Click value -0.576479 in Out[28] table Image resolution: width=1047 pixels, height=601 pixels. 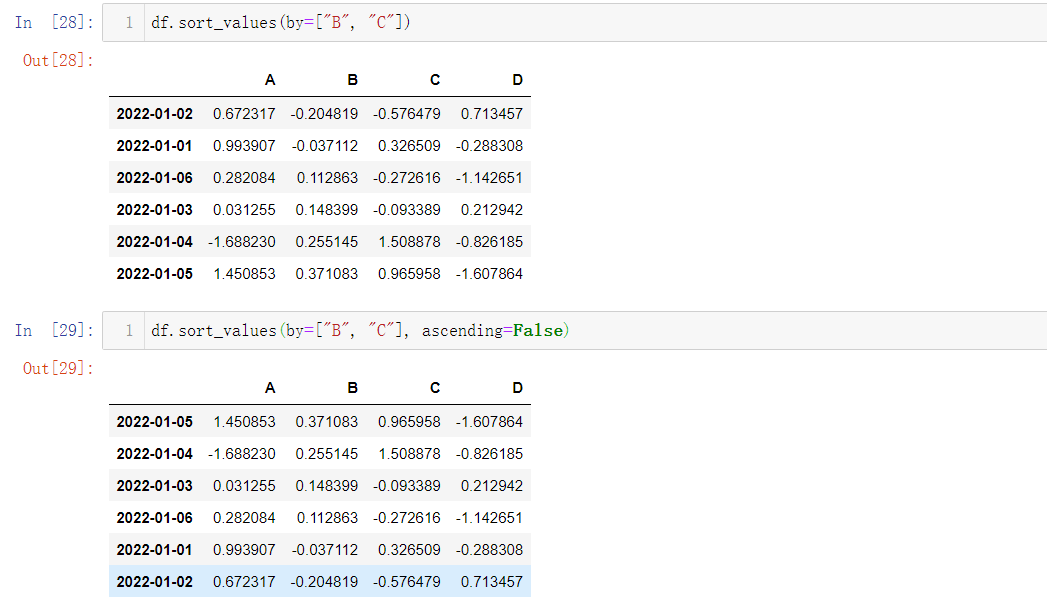click(407, 114)
